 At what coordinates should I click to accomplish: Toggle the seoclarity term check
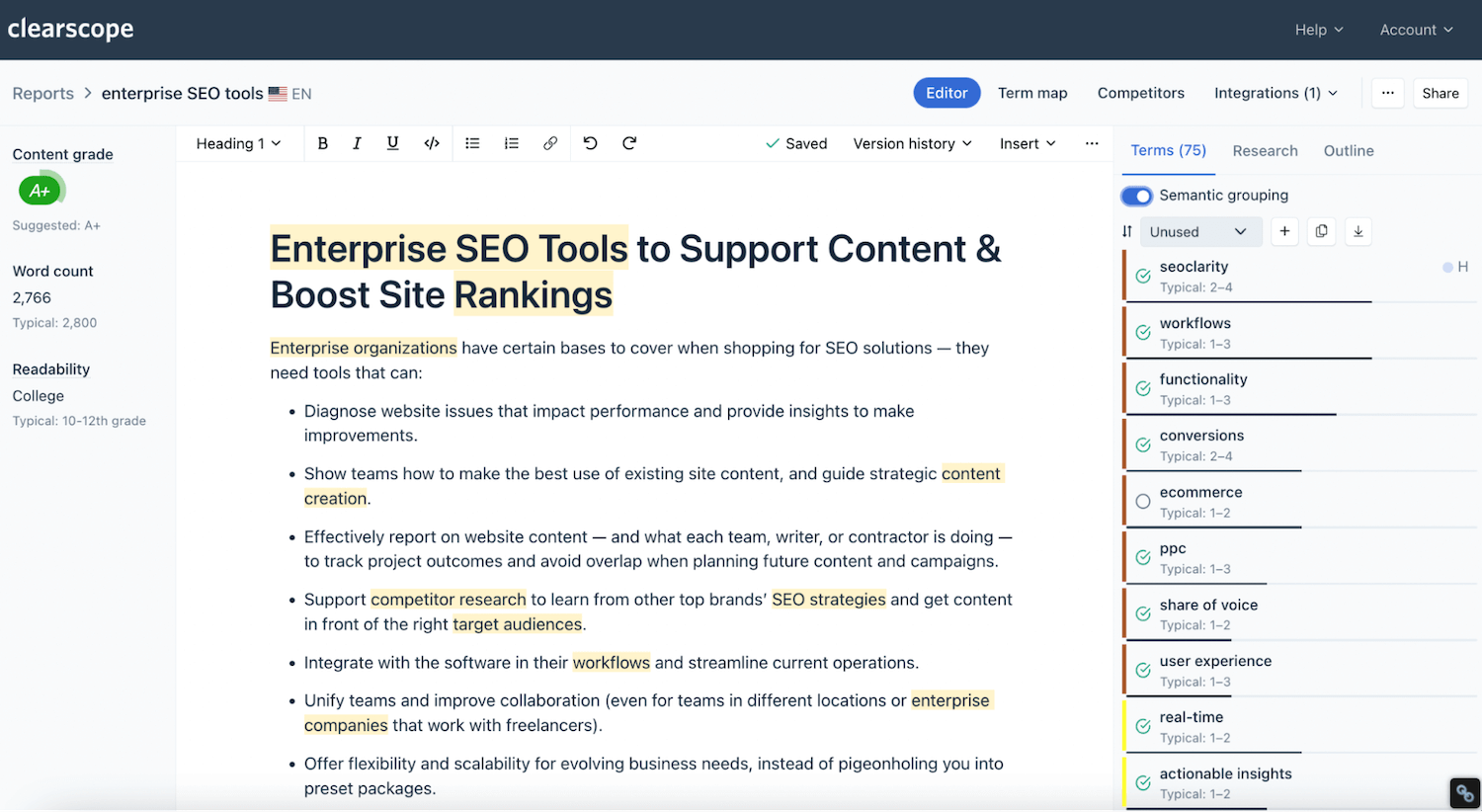(x=1144, y=274)
